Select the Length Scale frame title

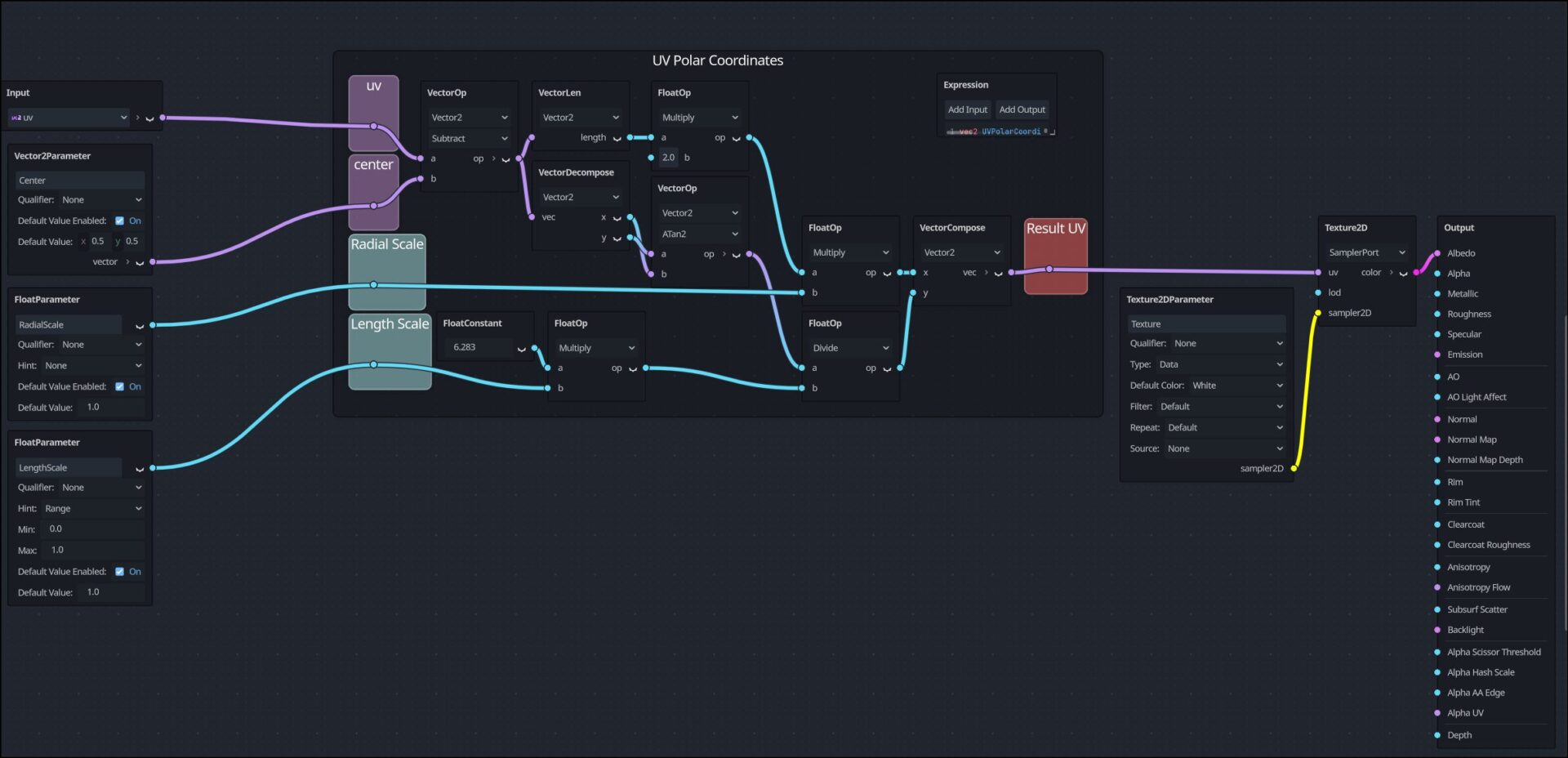[390, 324]
